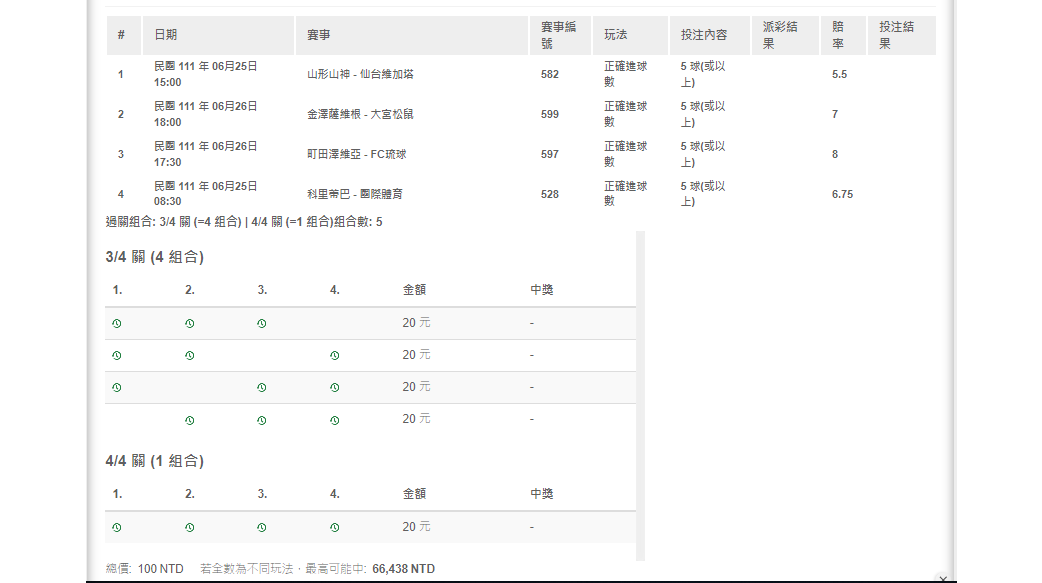Click the 投注結果 column header

pyautogui.click(x=901, y=35)
